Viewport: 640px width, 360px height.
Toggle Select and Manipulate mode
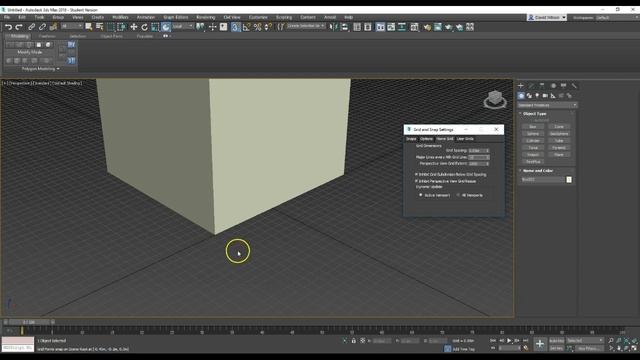click(212, 27)
